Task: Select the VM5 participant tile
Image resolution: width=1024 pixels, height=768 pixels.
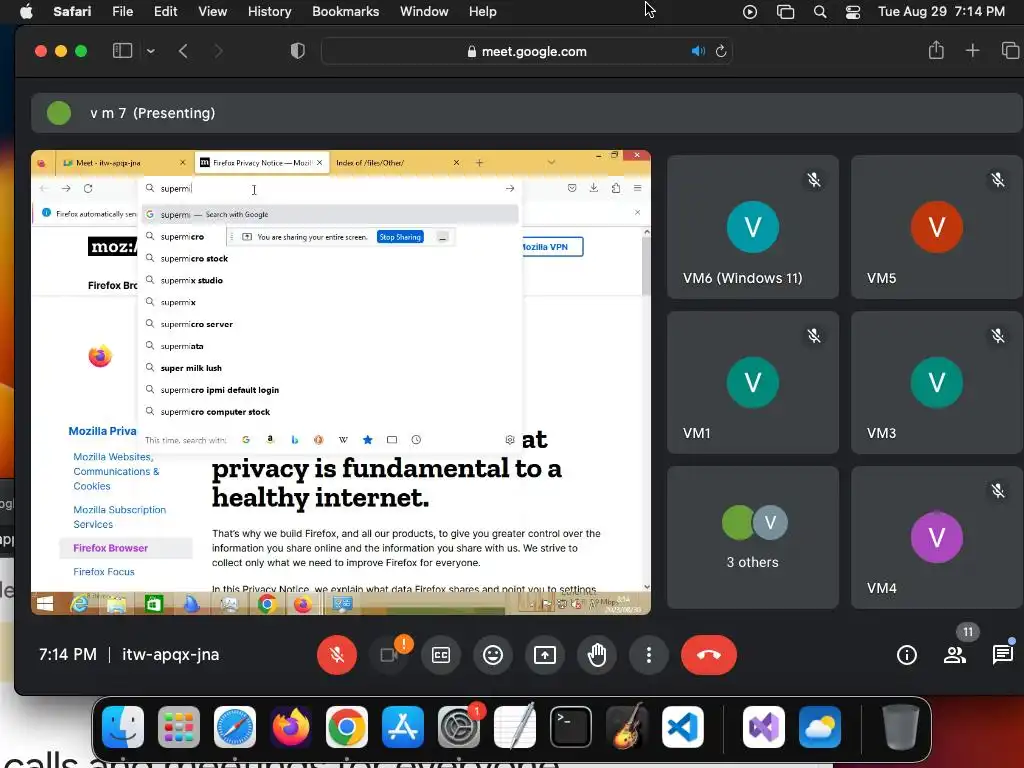Action: [x=937, y=227]
